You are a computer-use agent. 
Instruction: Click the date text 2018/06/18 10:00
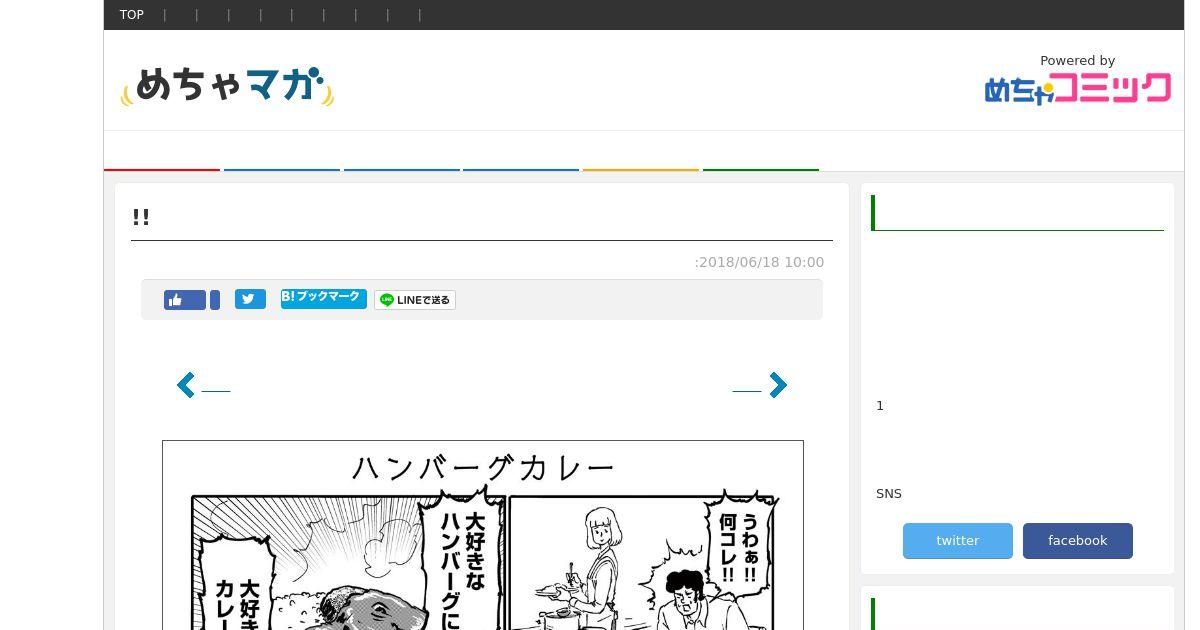point(762,262)
